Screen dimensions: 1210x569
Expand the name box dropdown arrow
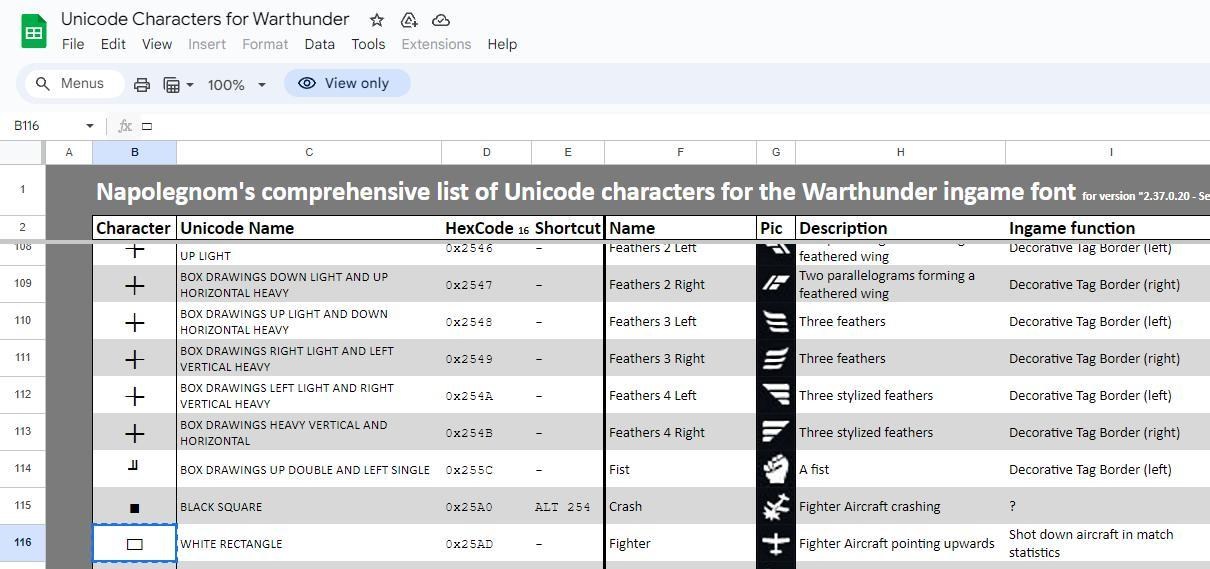click(89, 126)
